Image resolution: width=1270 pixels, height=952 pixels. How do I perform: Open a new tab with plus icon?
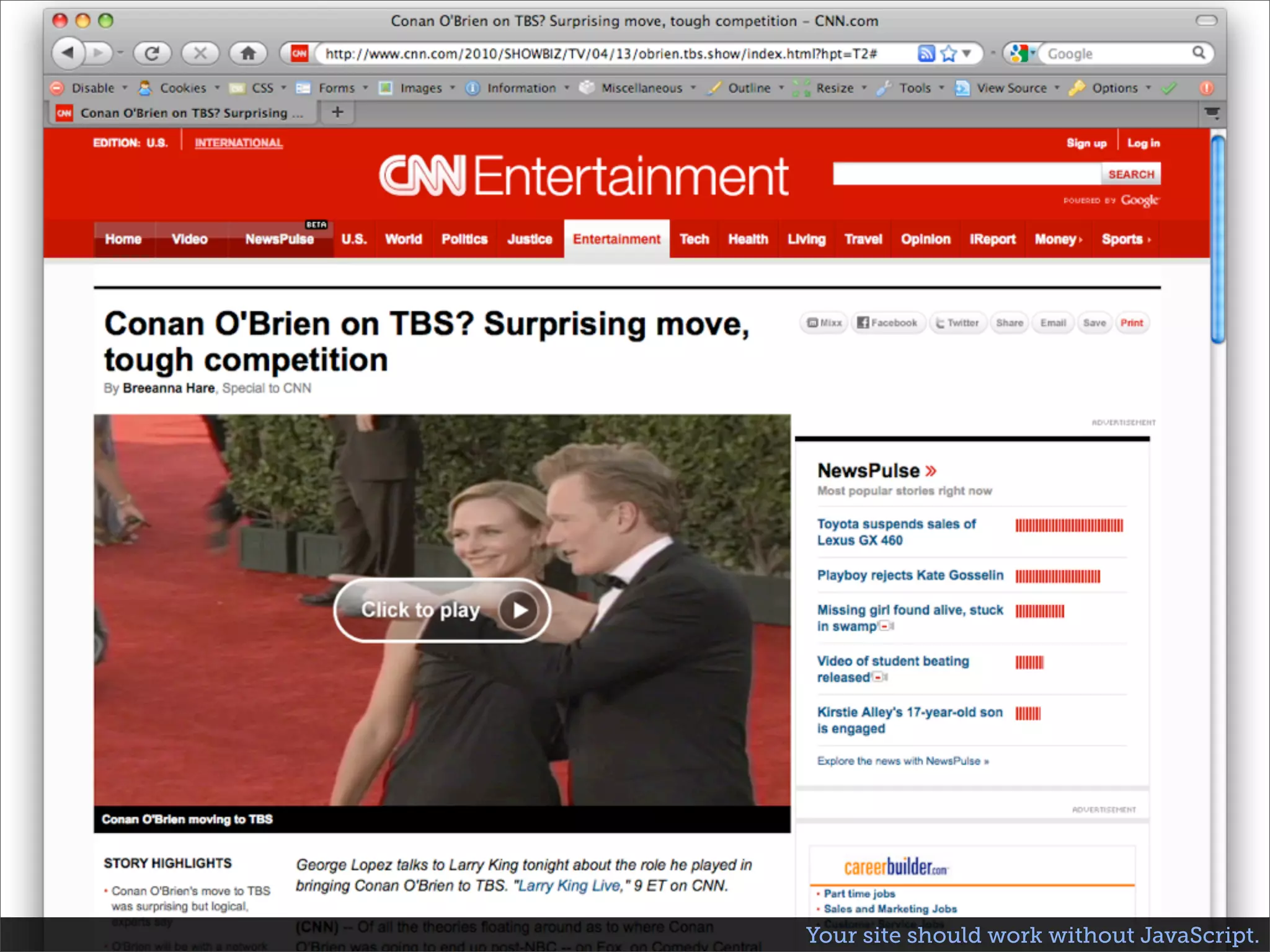pyautogui.click(x=337, y=112)
